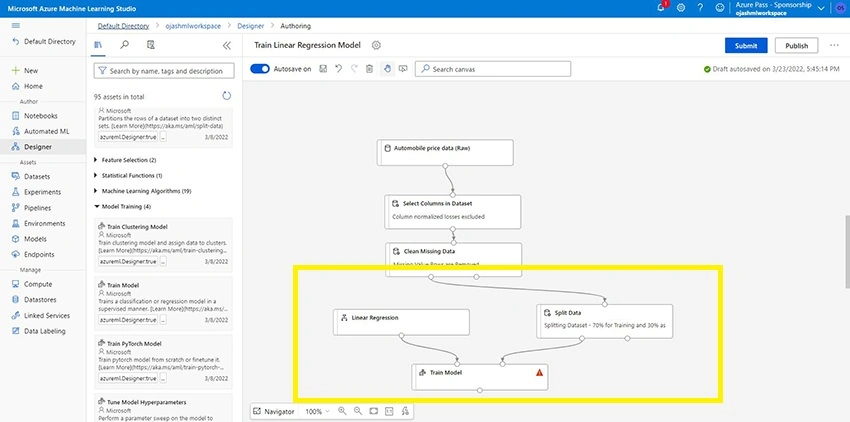Select the pan hand tool
This screenshot has height=422, width=850.
(387, 69)
